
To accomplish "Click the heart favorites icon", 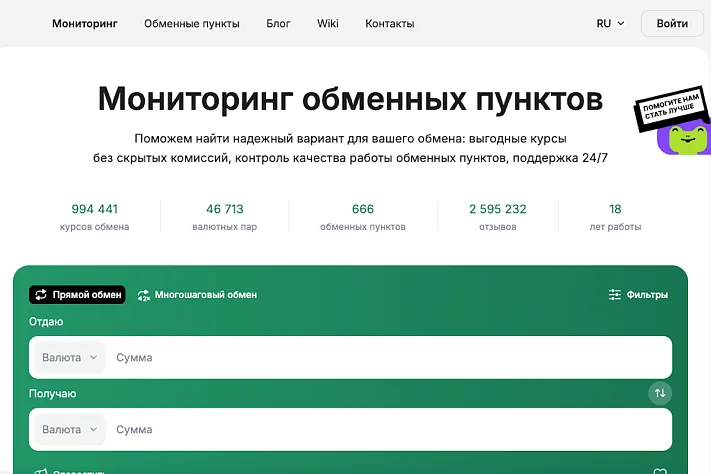I will (660, 471).
